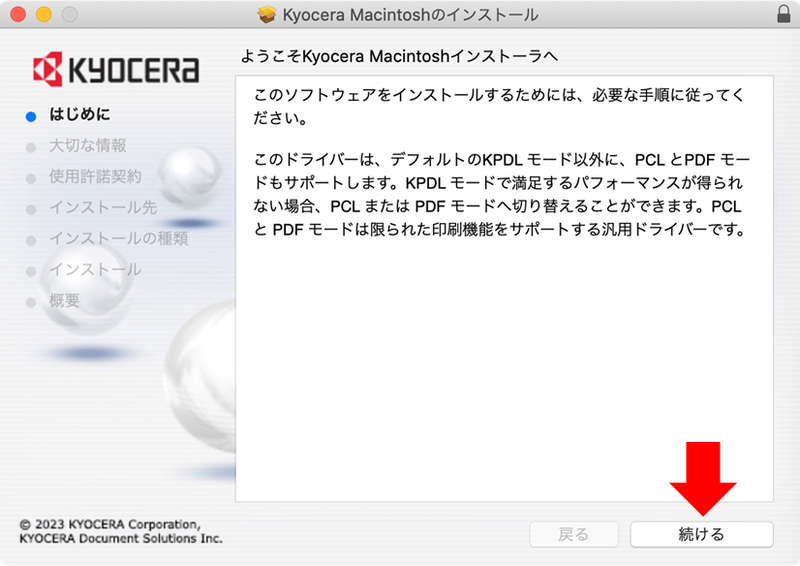Image resolution: width=800 pixels, height=566 pixels.
Task: Select the 使用許諾契約 step in the sidebar
Action: (95, 177)
